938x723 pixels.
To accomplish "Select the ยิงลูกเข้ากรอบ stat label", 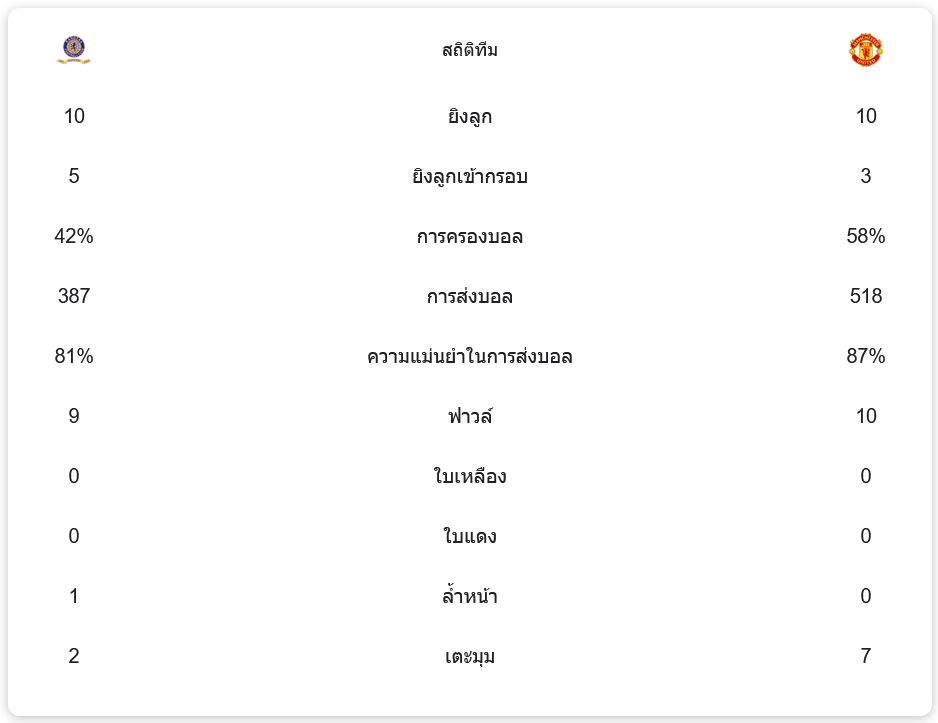I will click(470, 177).
